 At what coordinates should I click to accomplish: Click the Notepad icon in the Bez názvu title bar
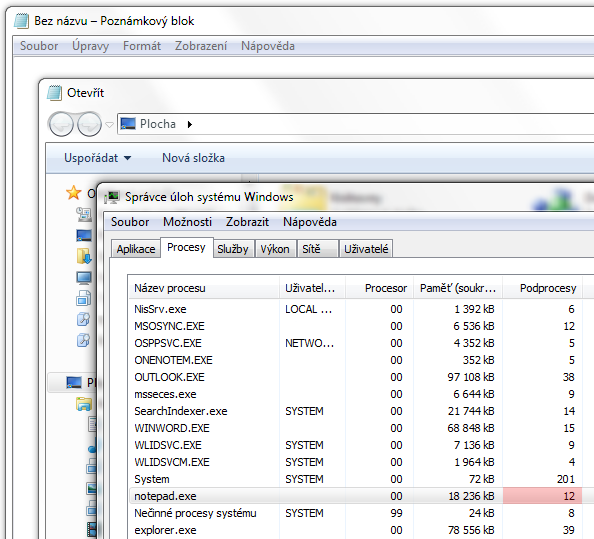21,21
